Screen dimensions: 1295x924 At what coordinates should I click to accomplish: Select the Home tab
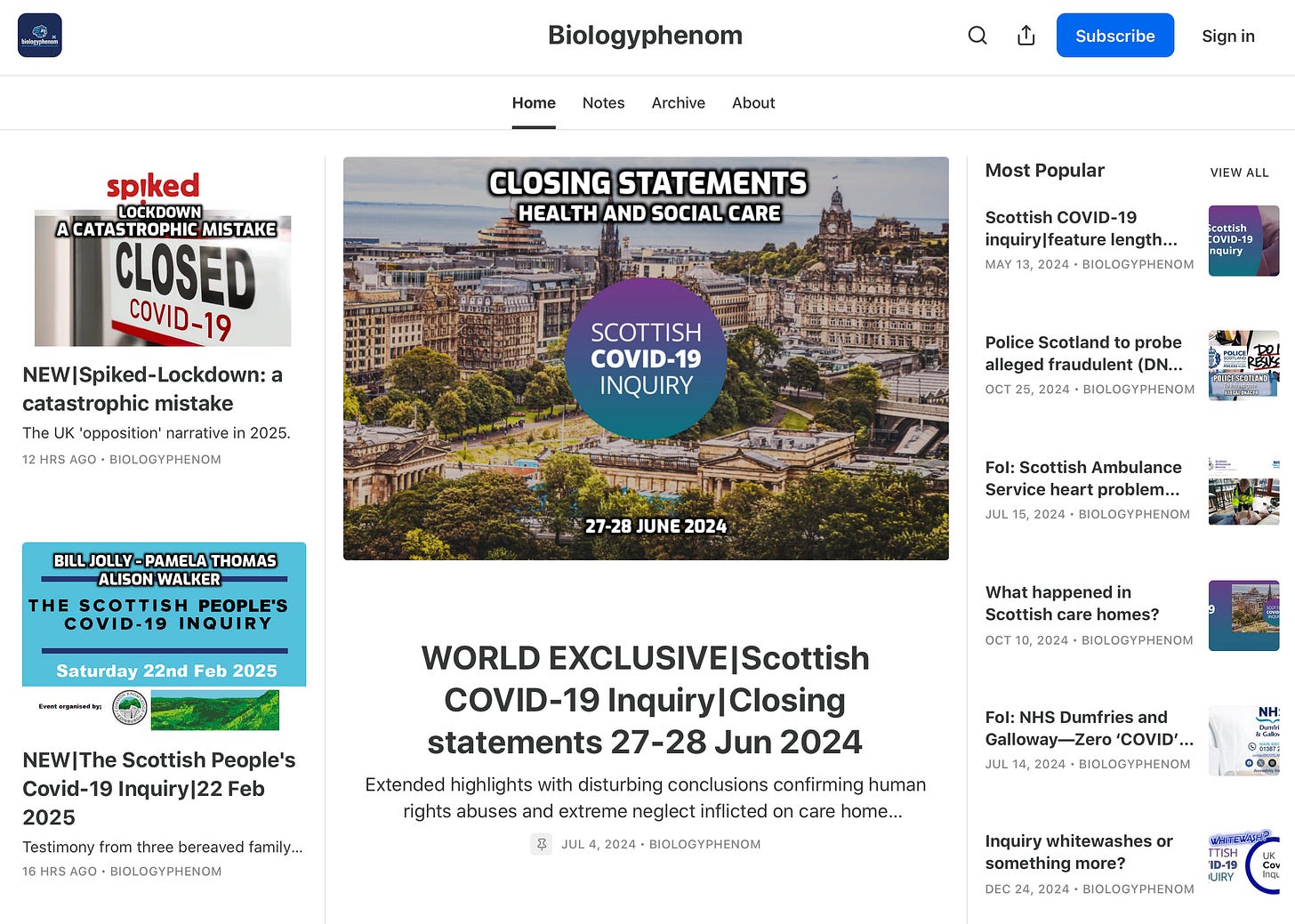click(534, 103)
